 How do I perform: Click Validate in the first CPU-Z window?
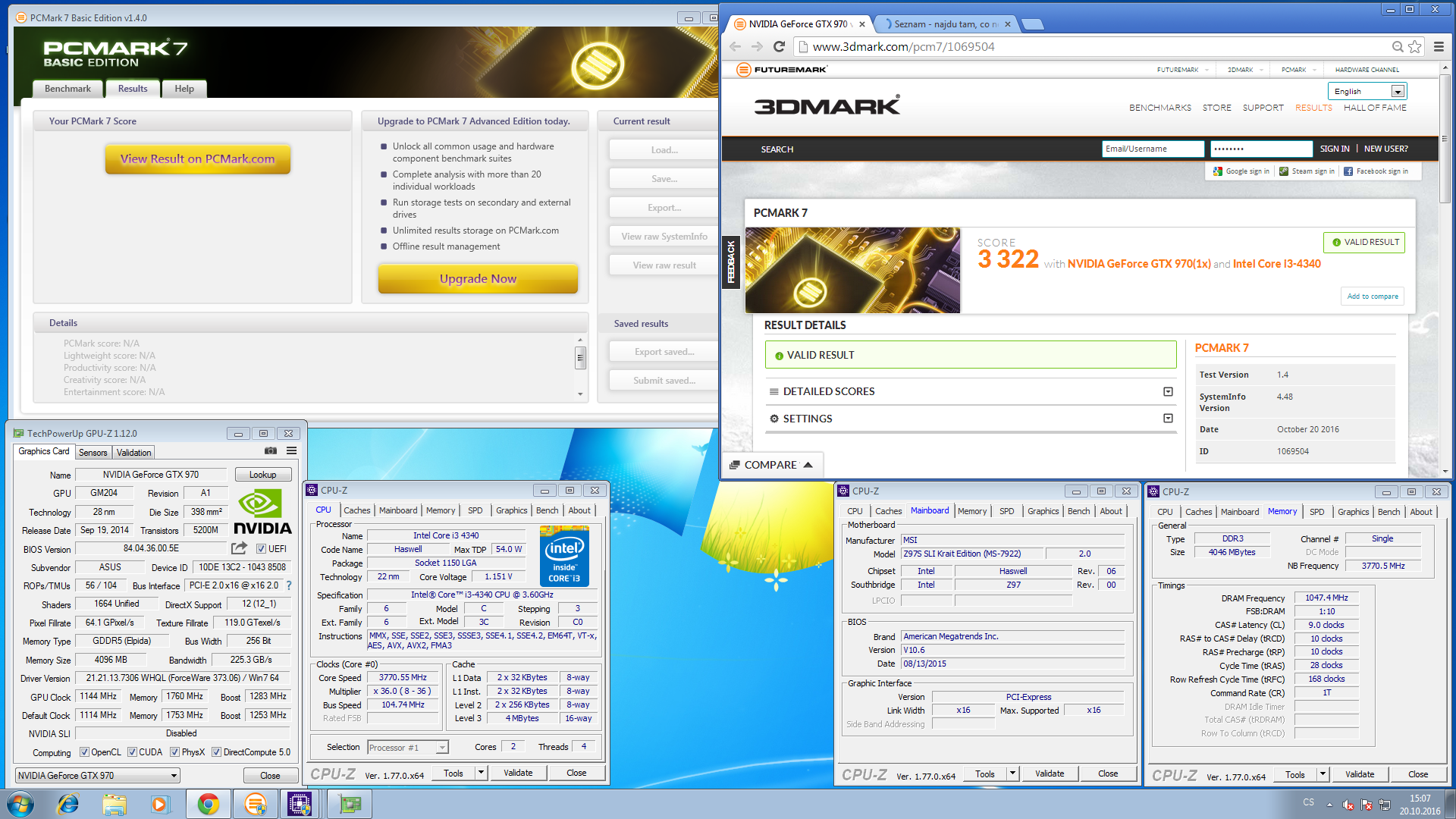518,773
